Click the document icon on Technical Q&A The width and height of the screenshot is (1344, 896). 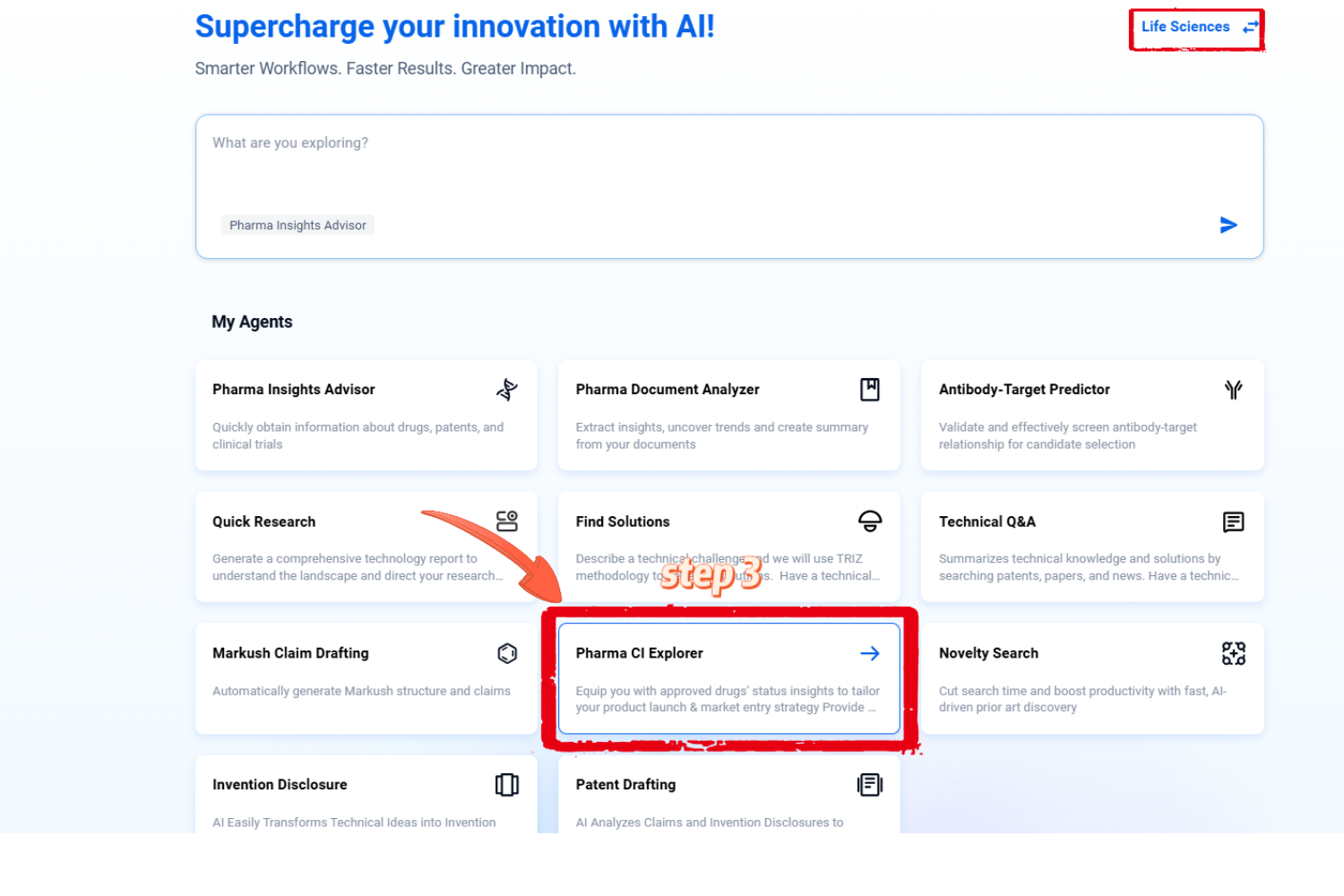(1233, 521)
